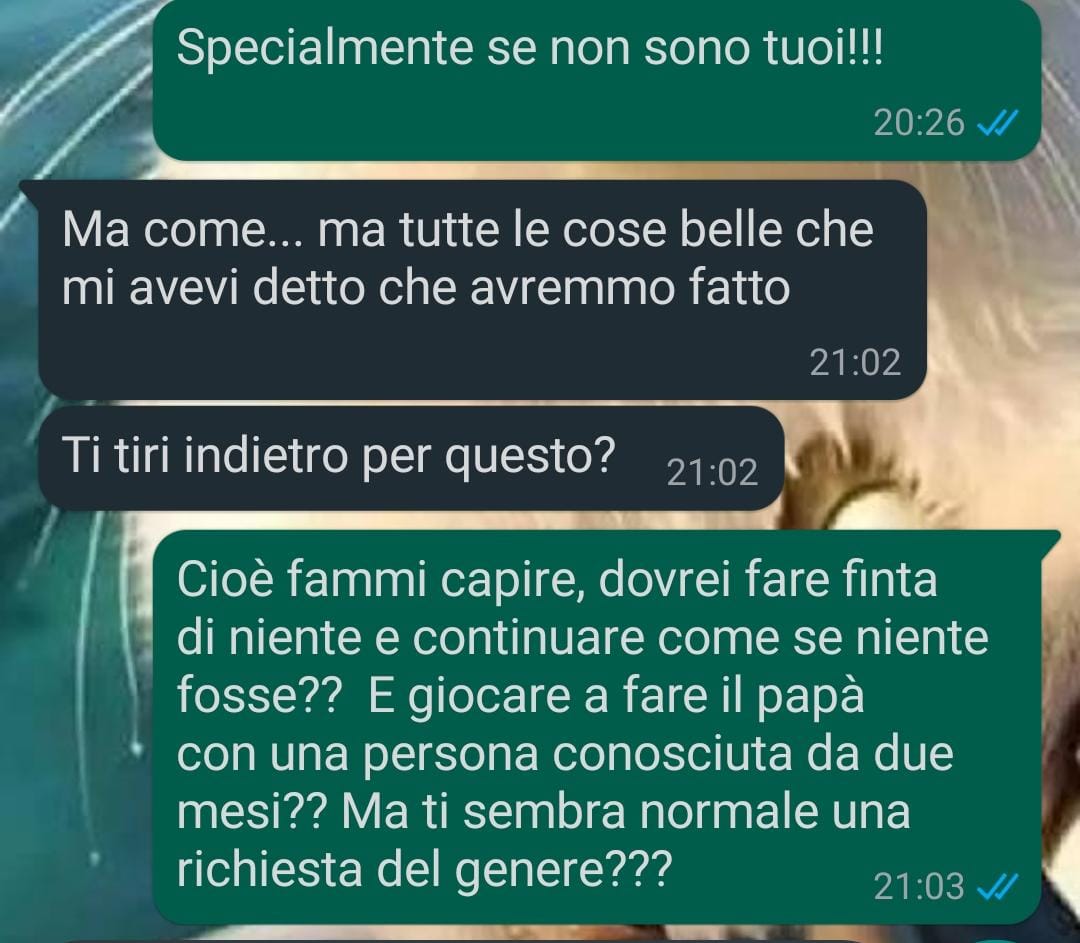Tap blue read-receipt ticks beside 20:26
Viewport: 1080px width, 943px height.
tap(997, 123)
